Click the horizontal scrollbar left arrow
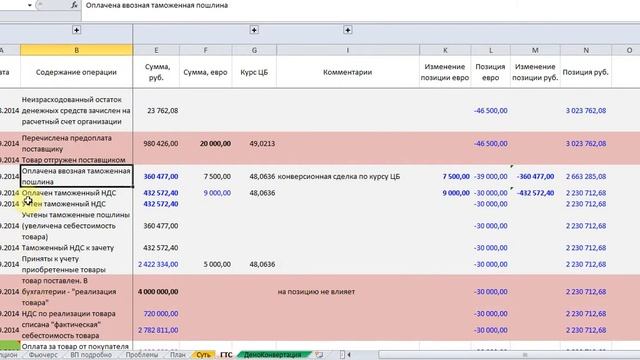The width and height of the screenshot is (640, 360). (x=349, y=355)
